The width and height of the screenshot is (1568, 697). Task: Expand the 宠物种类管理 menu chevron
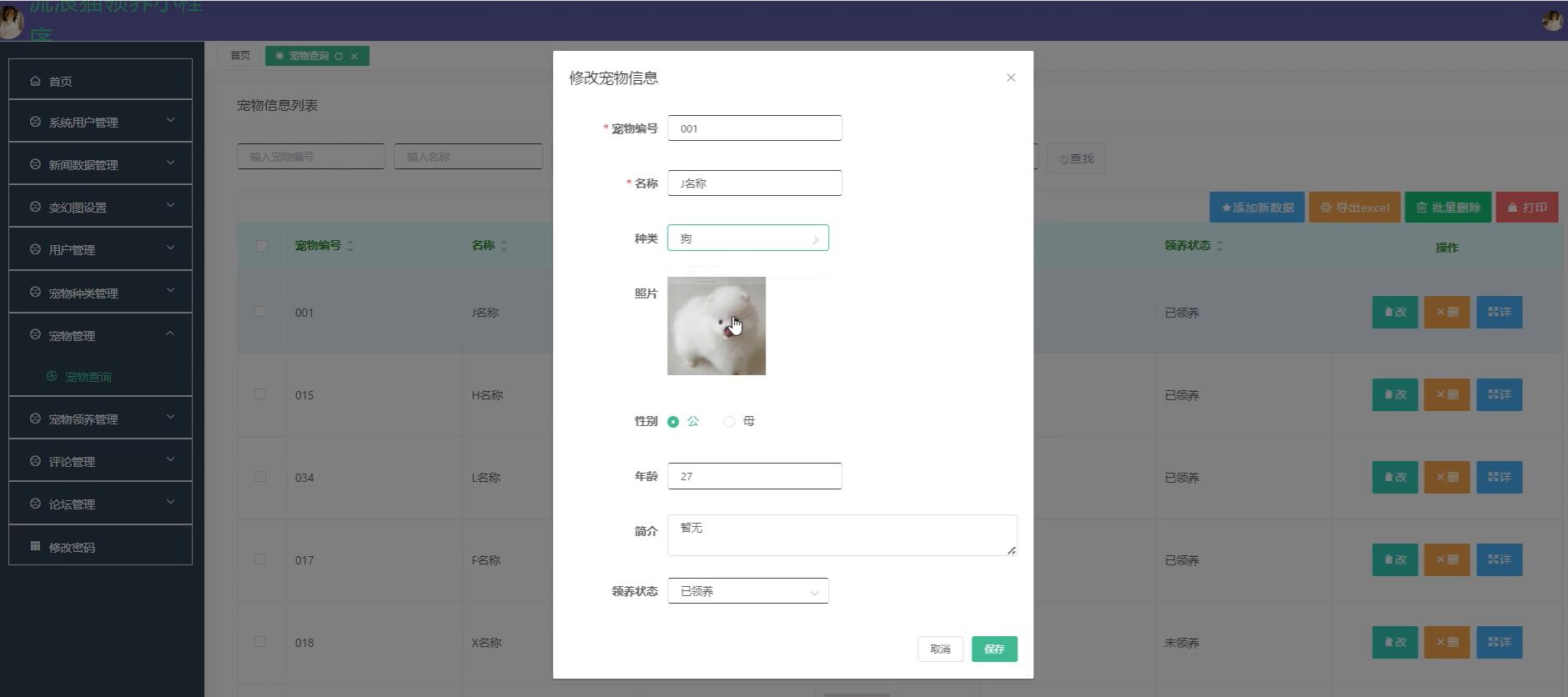pos(170,291)
